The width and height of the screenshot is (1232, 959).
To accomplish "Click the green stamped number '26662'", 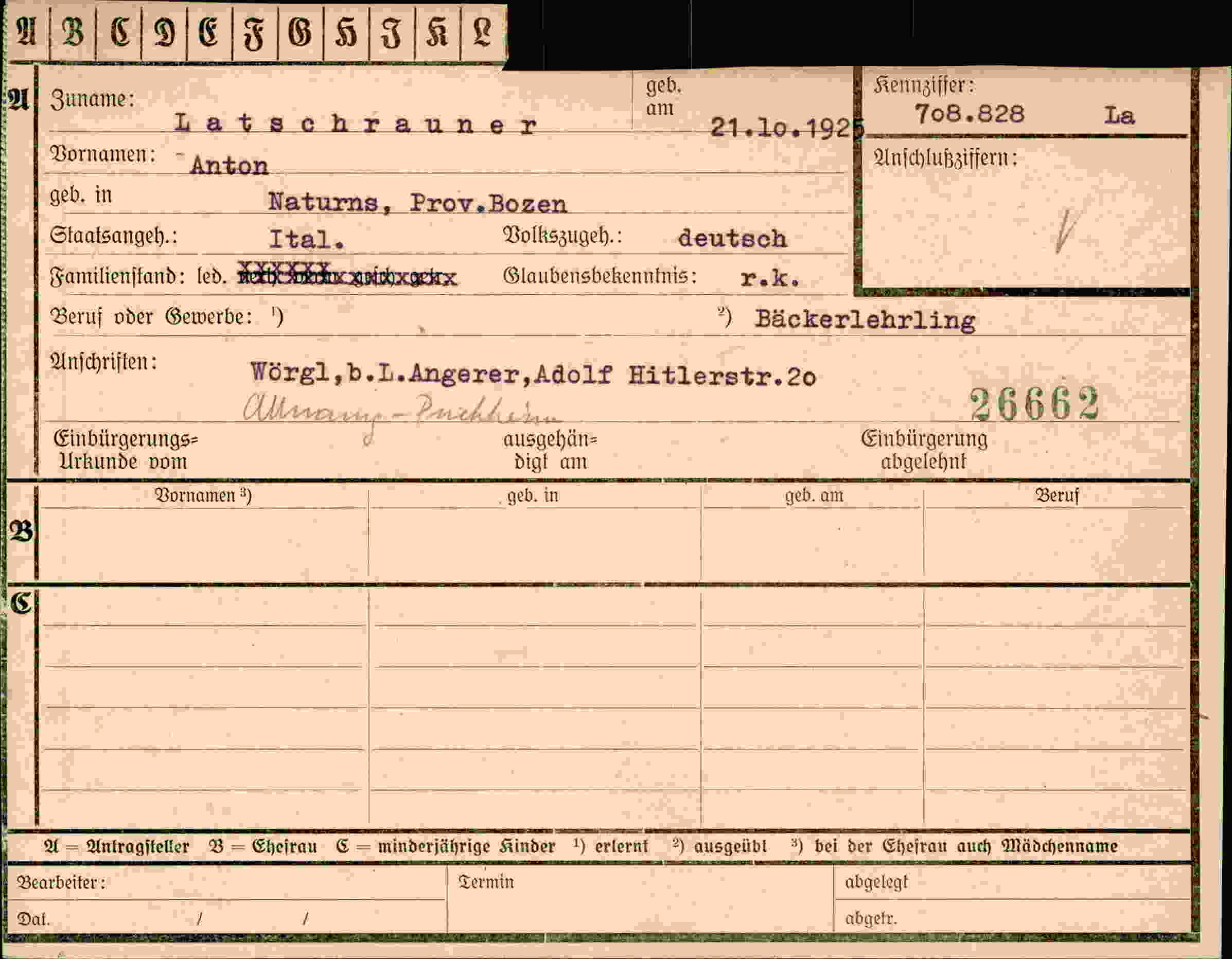I will point(1034,404).
